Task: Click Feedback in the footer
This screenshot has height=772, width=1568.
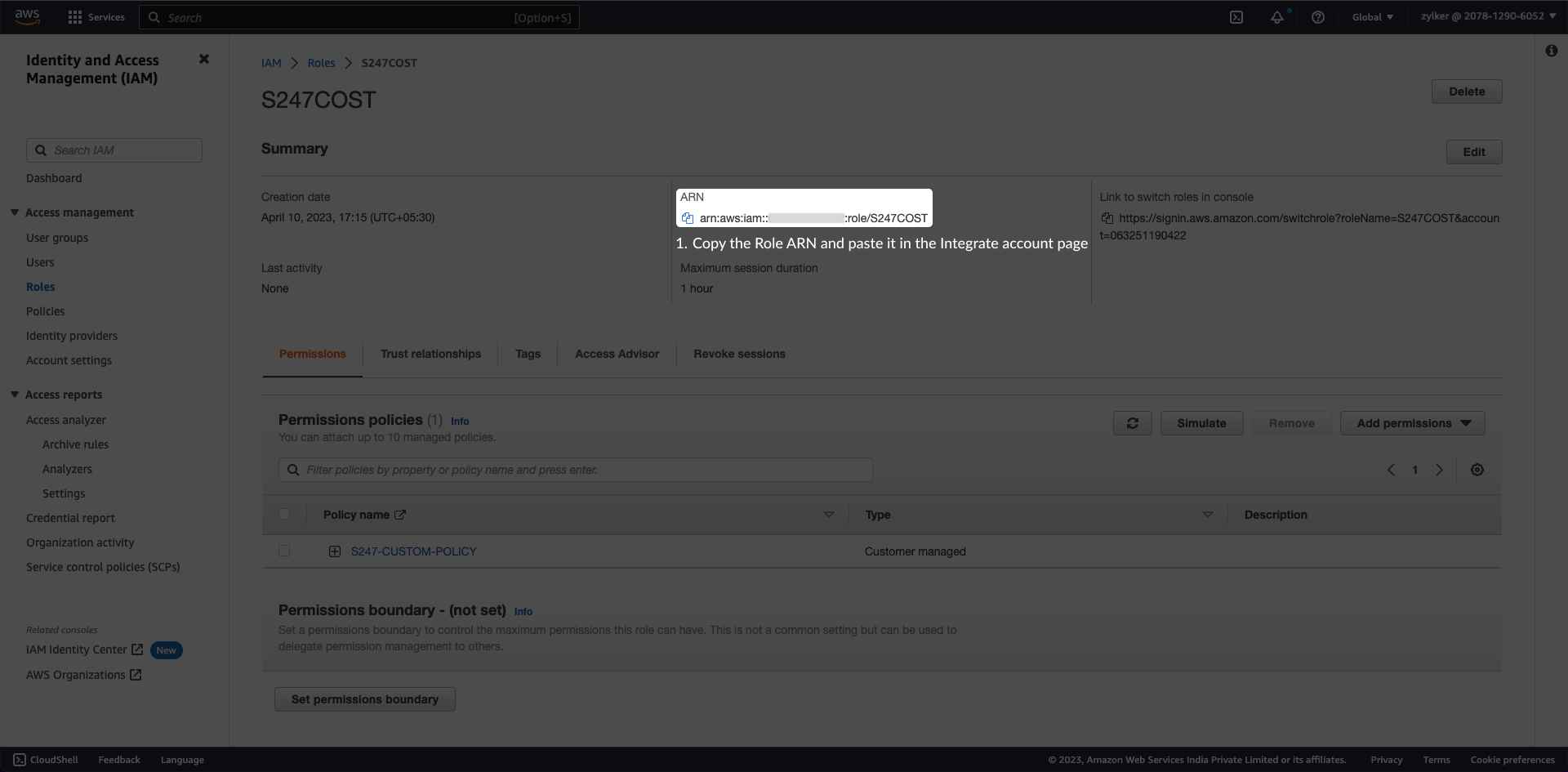Action: click(119, 760)
